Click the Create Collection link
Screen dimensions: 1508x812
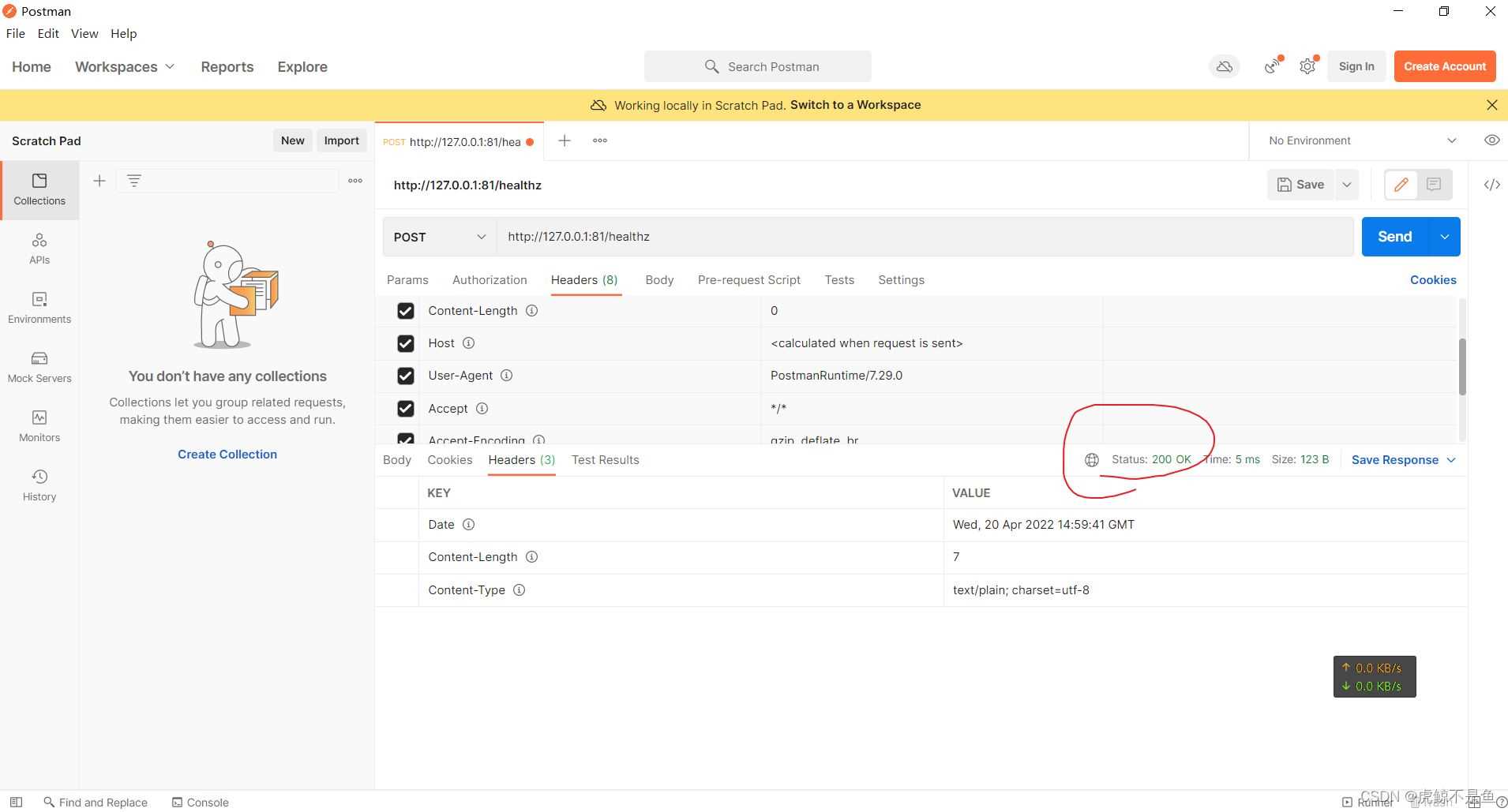[227, 455]
